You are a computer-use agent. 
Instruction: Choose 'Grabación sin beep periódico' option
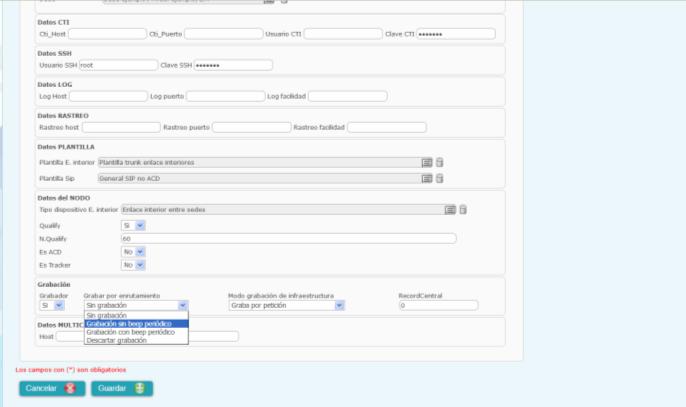pos(136,324)
